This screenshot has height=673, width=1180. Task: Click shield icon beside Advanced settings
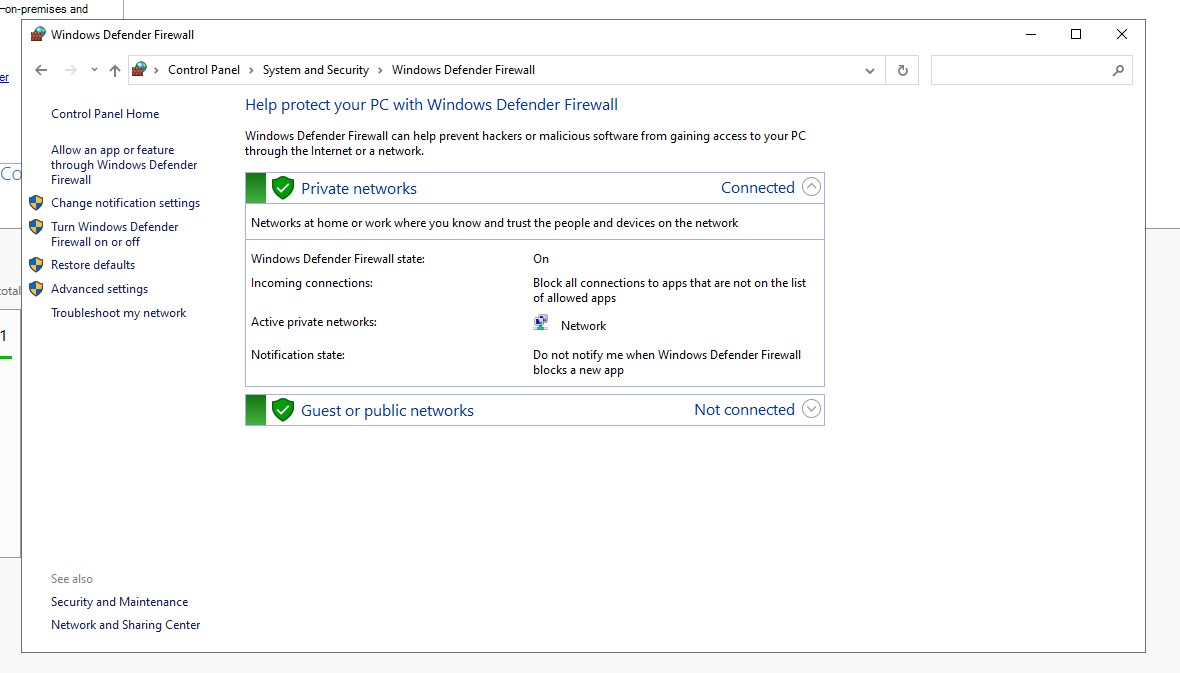(36, 288)
